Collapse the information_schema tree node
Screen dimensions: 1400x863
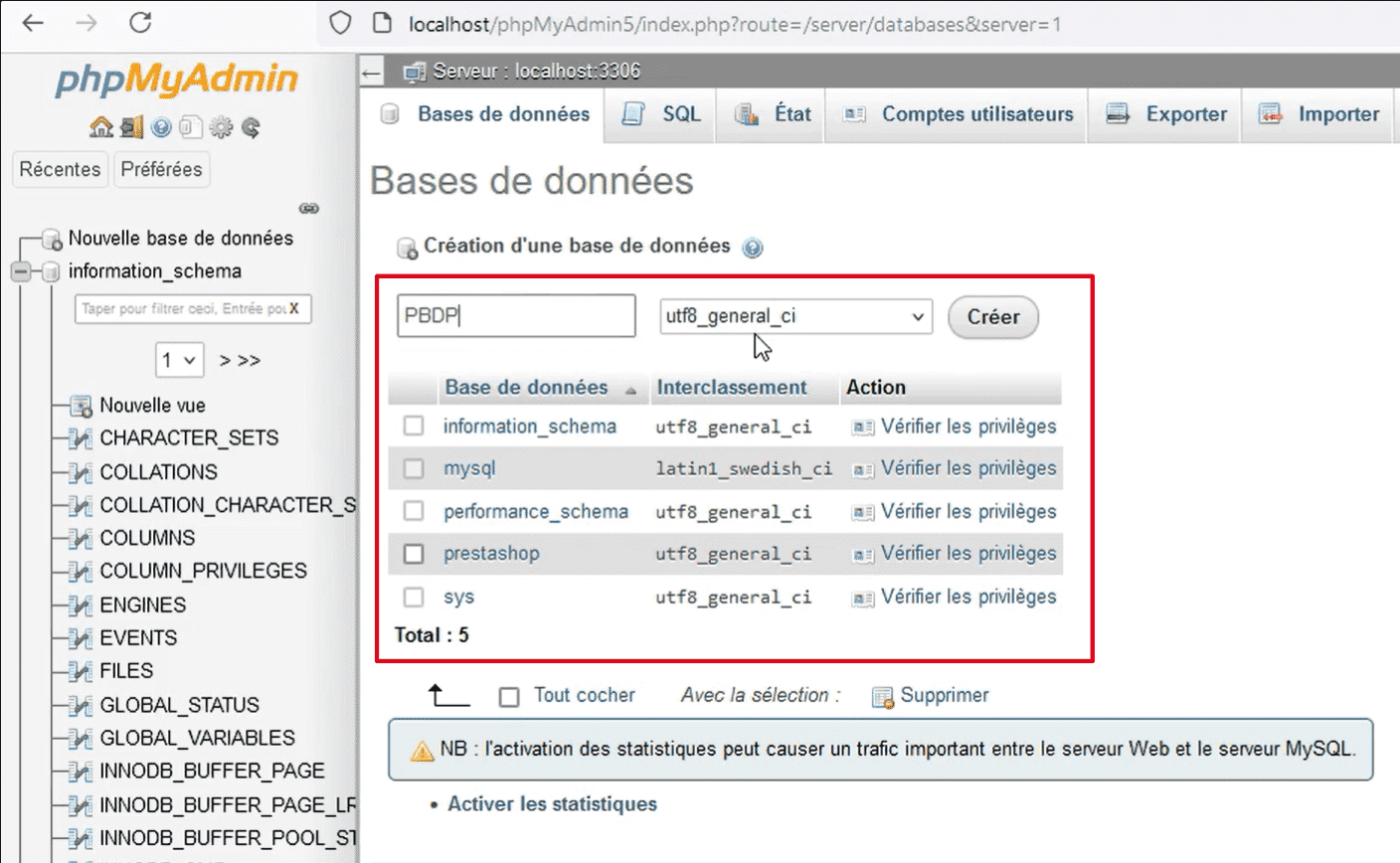coord(21,271)
